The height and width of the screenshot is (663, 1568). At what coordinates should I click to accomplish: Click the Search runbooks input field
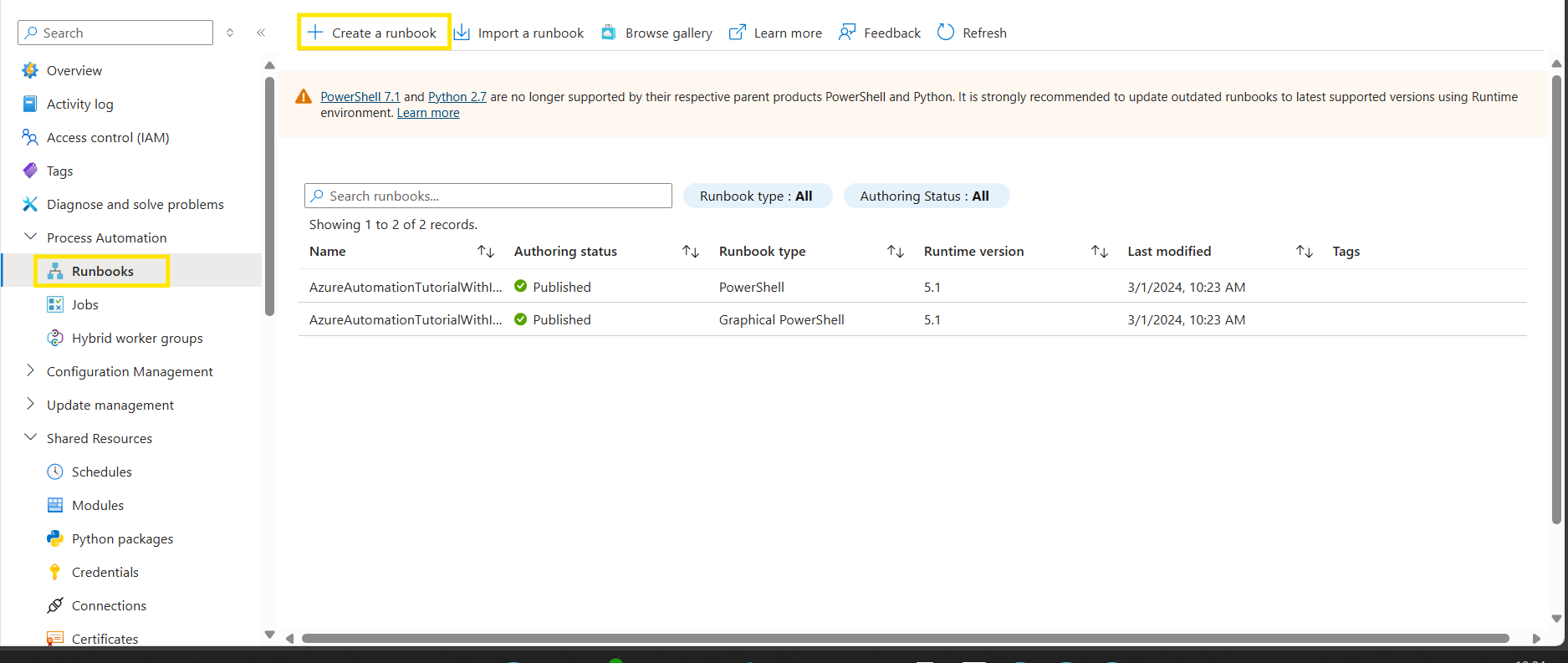point(488,196)
